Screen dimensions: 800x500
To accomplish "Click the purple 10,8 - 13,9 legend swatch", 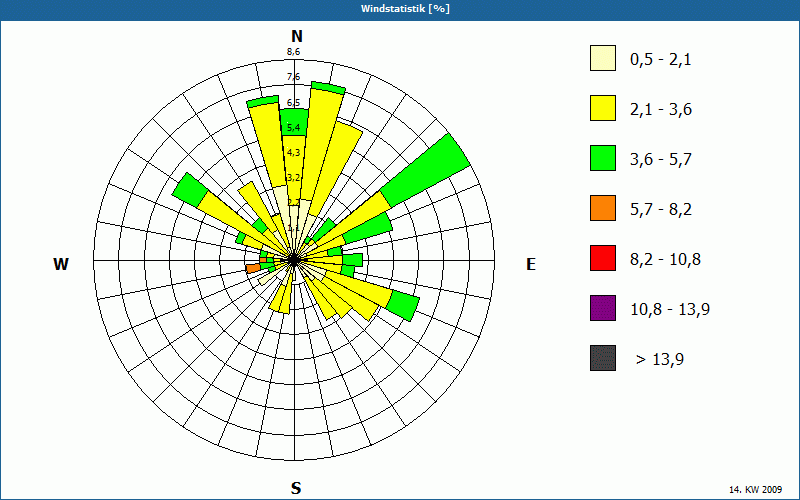I will 603,308.
